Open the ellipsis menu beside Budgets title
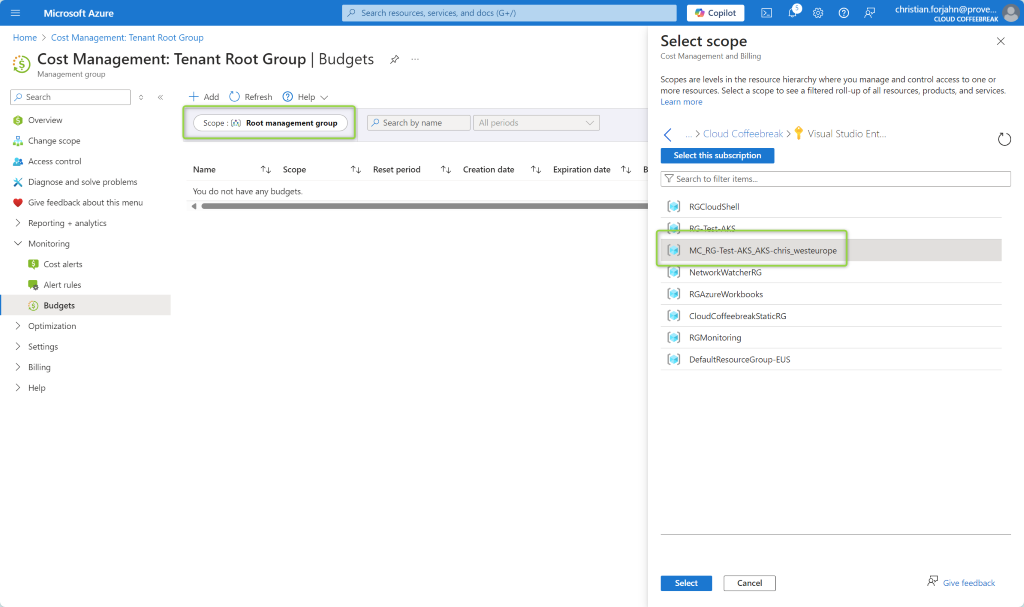 tap(415, 59)
